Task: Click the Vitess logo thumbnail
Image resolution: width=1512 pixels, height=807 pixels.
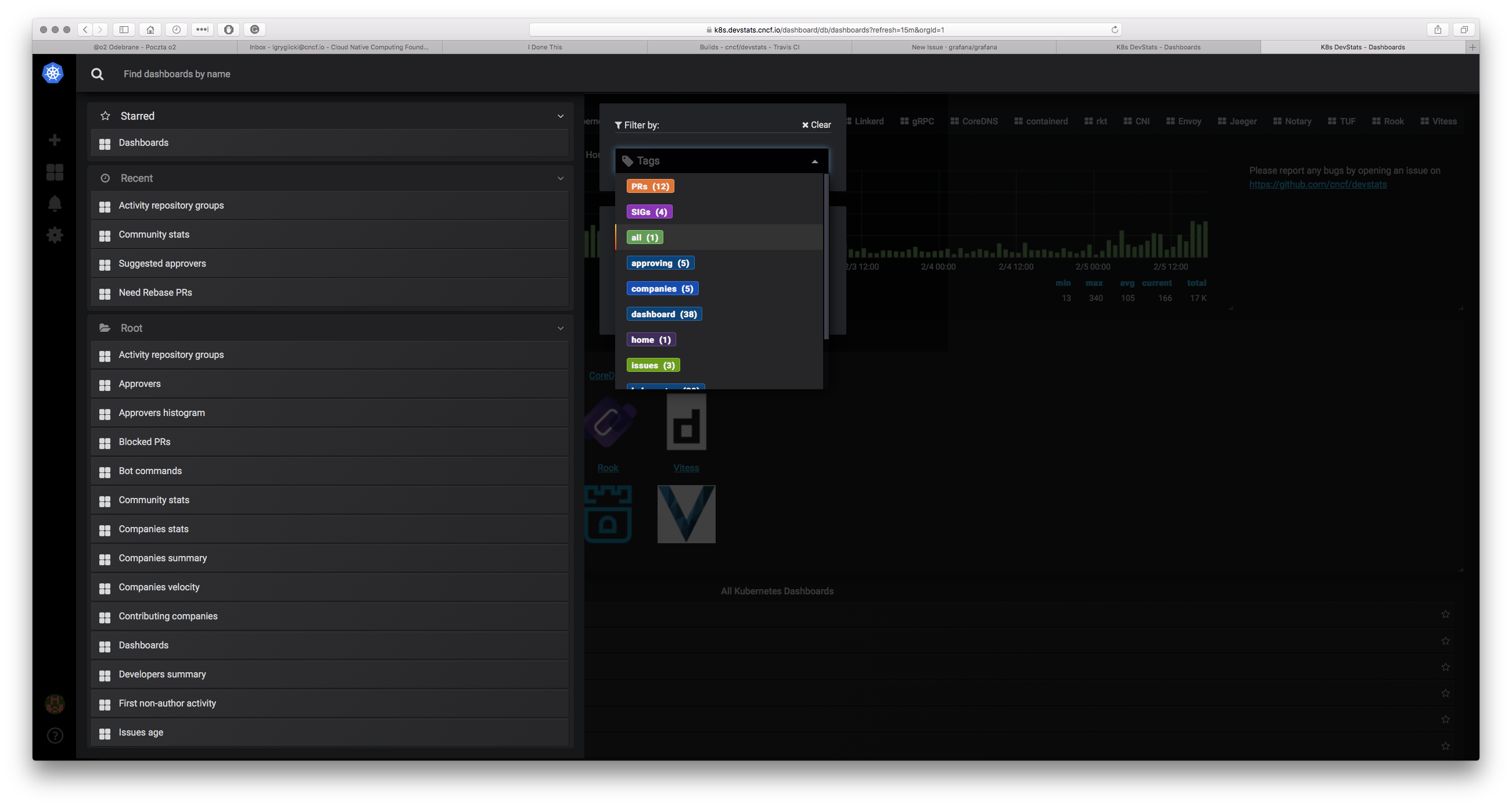Action: [x=686, y=514]
